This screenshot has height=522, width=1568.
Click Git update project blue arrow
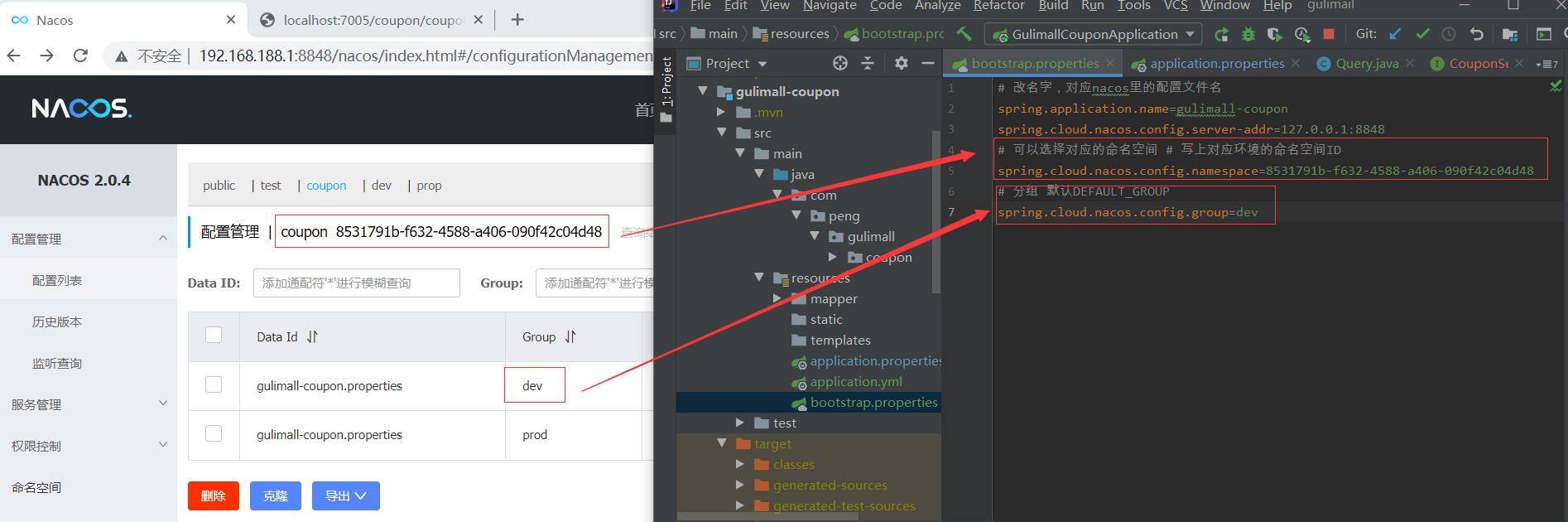(1395, 34)
